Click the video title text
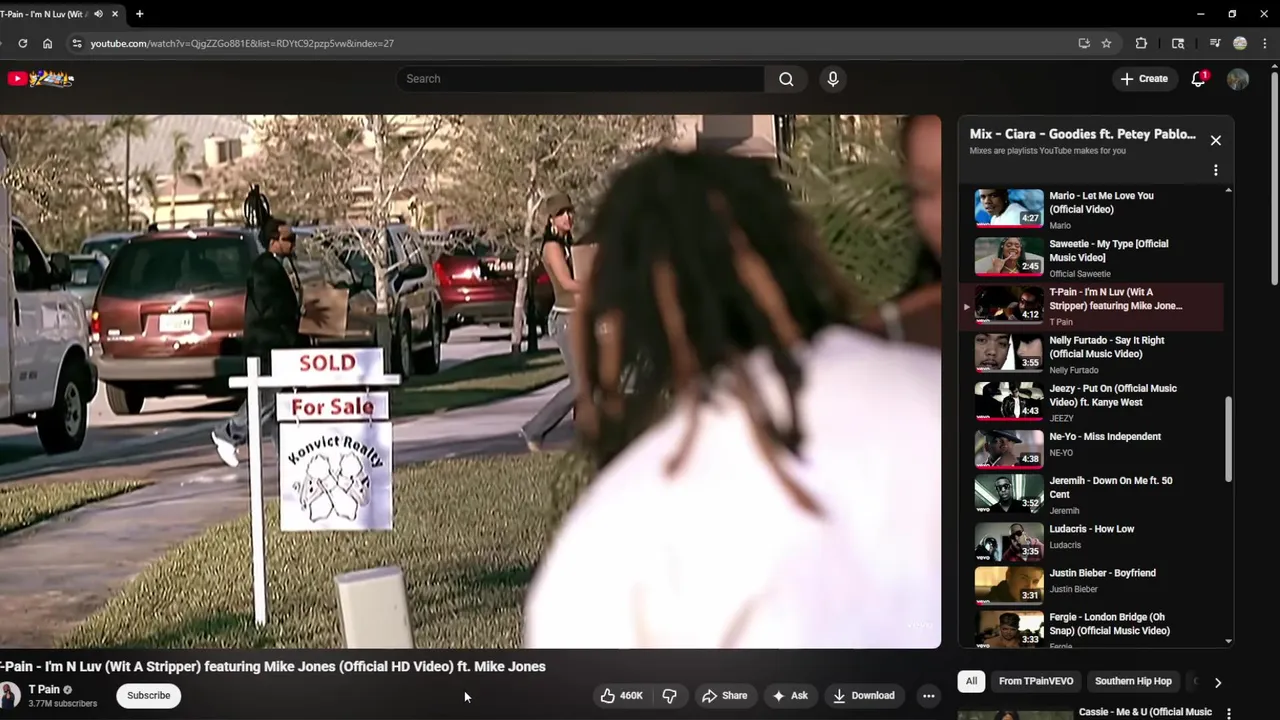 coord(273,666)
